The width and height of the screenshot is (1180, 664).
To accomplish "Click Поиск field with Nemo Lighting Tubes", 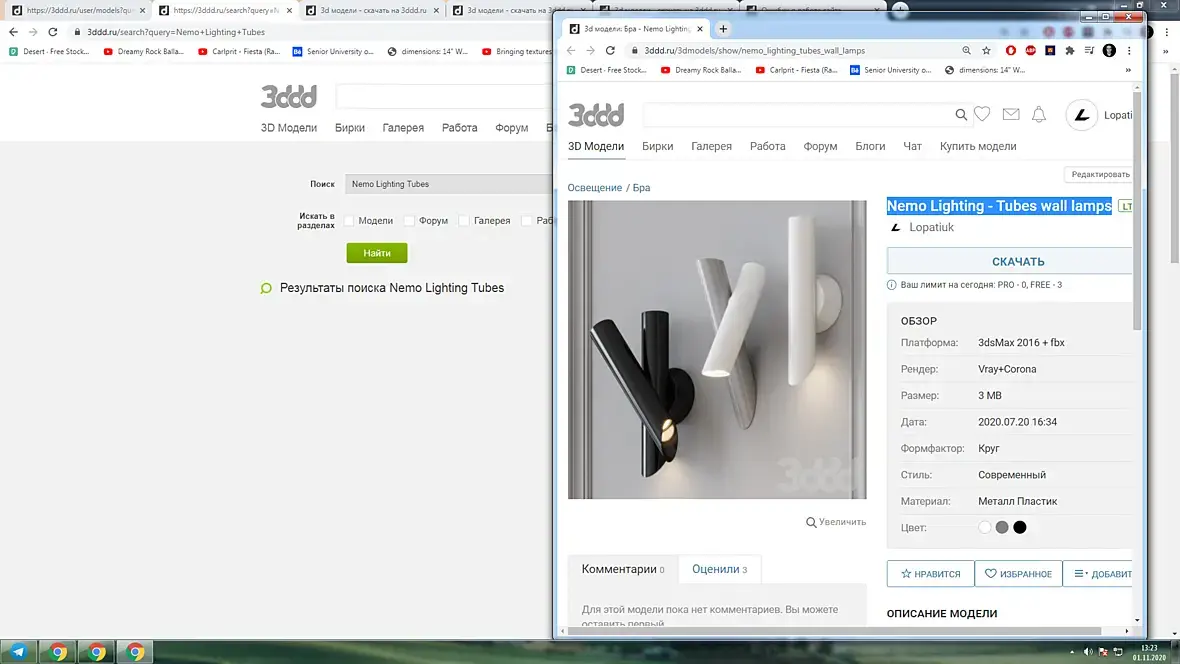I will pos(449,184).
